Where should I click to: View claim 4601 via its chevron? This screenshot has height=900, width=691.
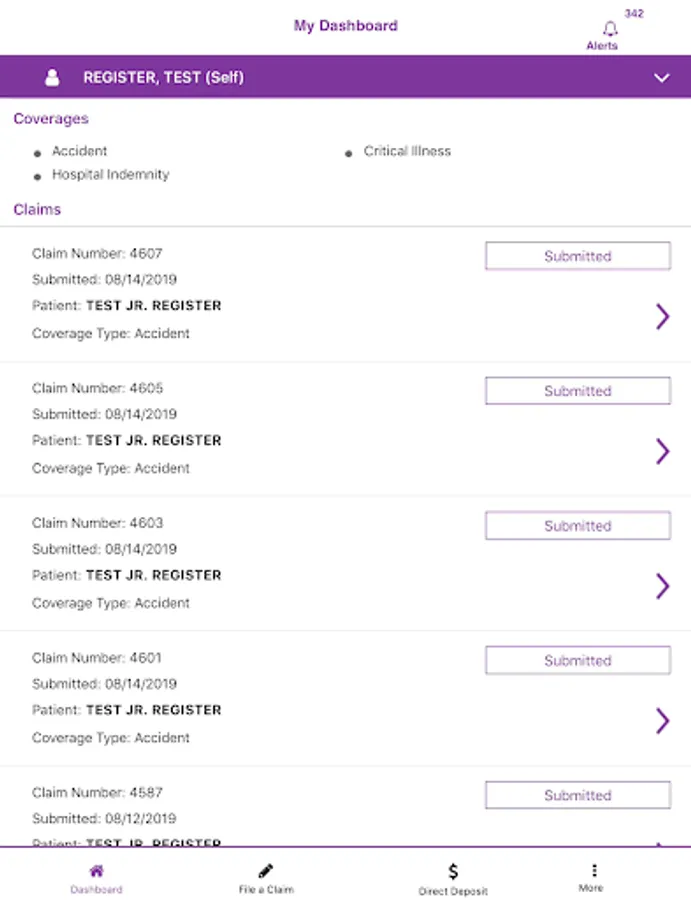pyautogui.click(x=662, y=721)
